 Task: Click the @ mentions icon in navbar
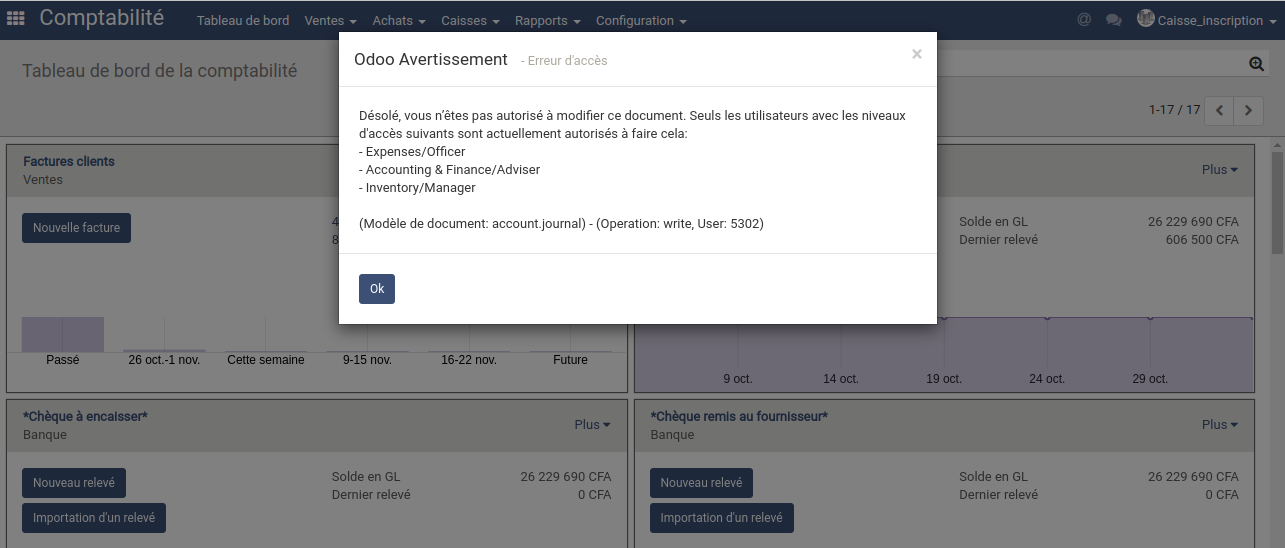click(x=1084, y=20)
